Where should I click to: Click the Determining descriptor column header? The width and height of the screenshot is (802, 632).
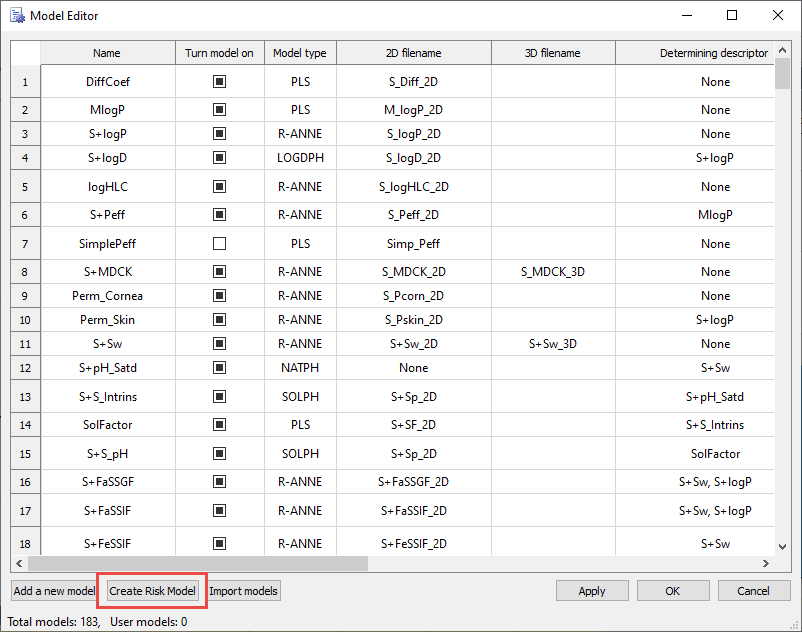pos(695,53)
